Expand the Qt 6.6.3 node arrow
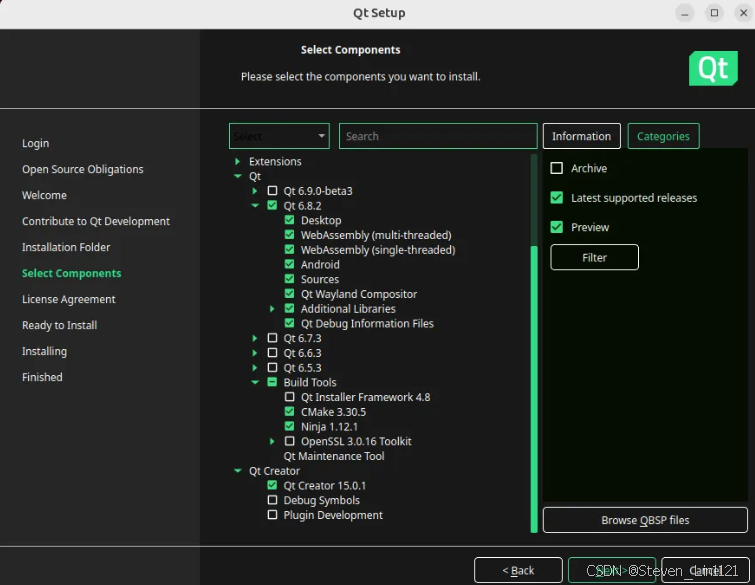Image resolution: width=755 pixels, height=585 pixels. point(255,353)
